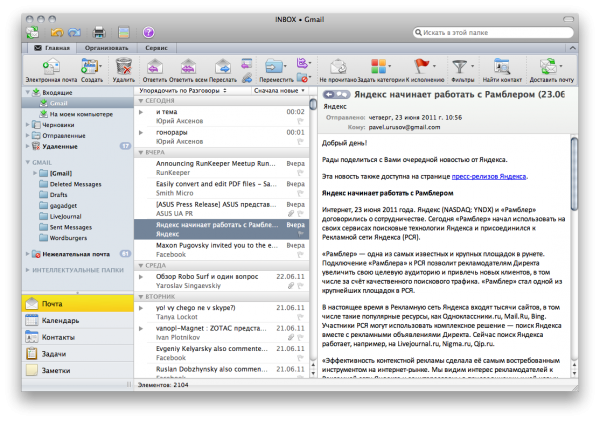Open the ASUS Press Release message
Image resolution: width=600 pixels, height=421 pixels.
(221, 209)
